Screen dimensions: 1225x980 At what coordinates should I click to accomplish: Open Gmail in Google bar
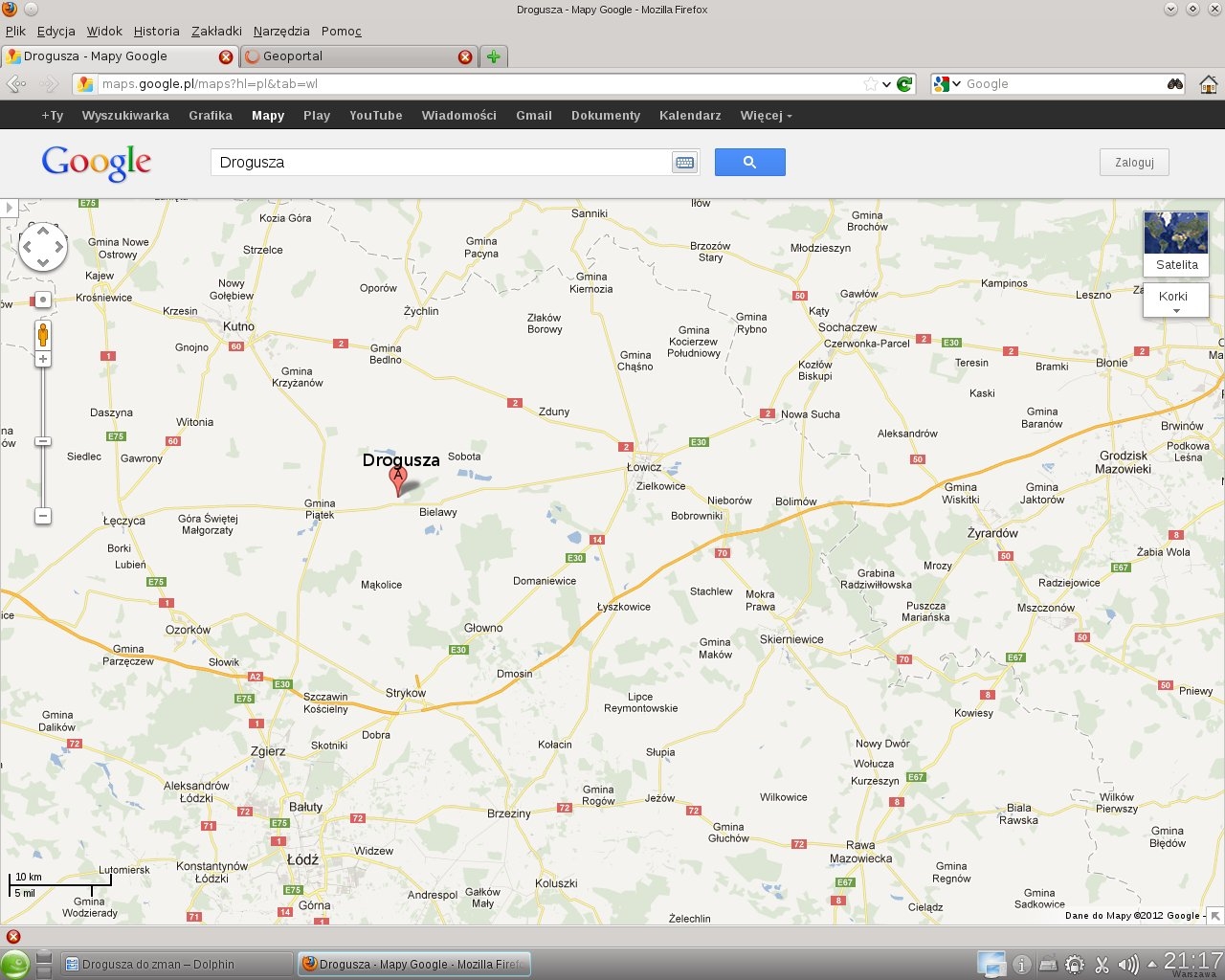click(534, 116)
